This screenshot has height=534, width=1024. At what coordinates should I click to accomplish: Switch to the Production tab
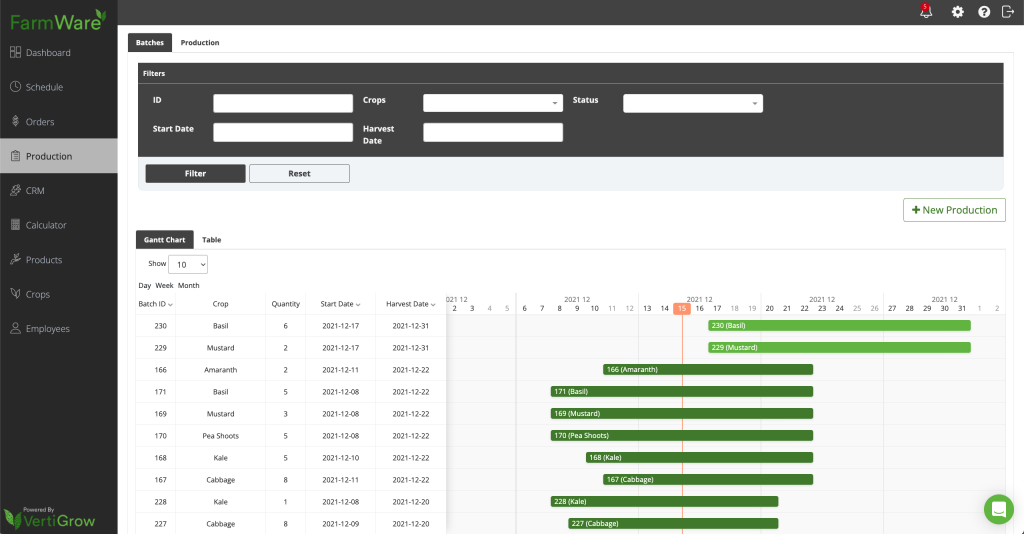pyautogui.click(x=200, y=43)
